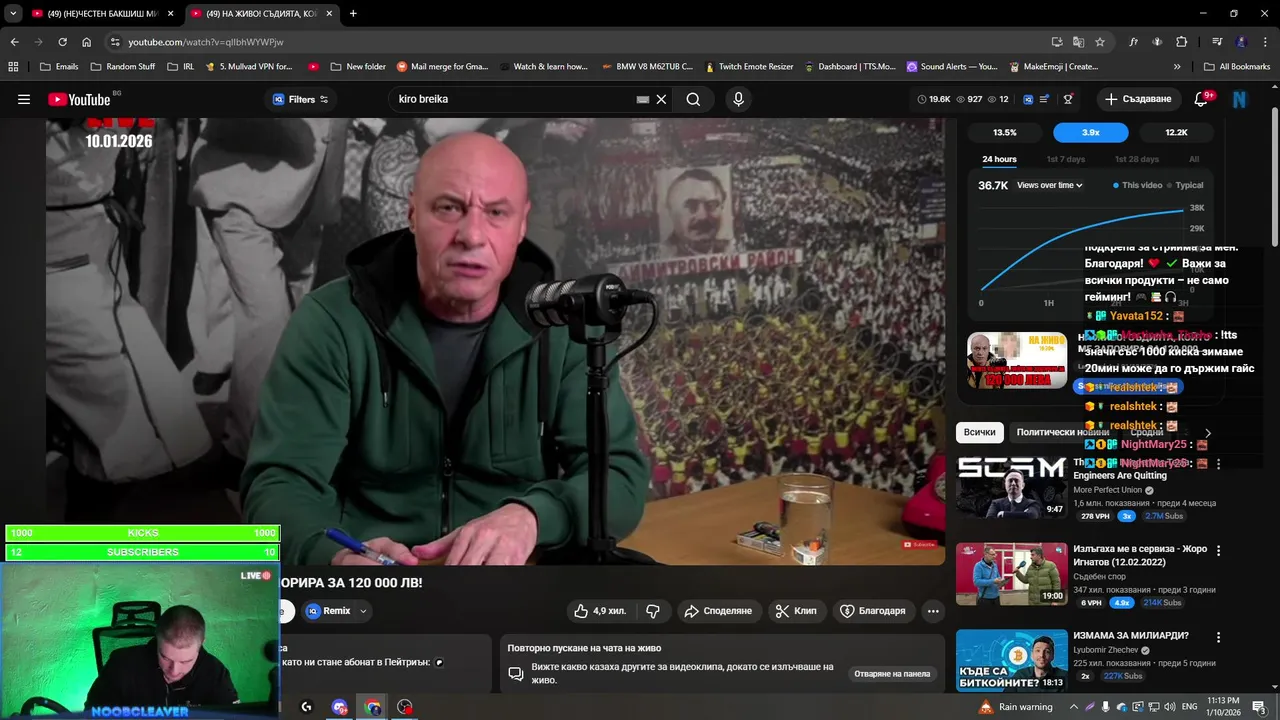Click the 'Rain warning' taskbar weather widget
The image size is (1280, 720).
[1016, 707]
